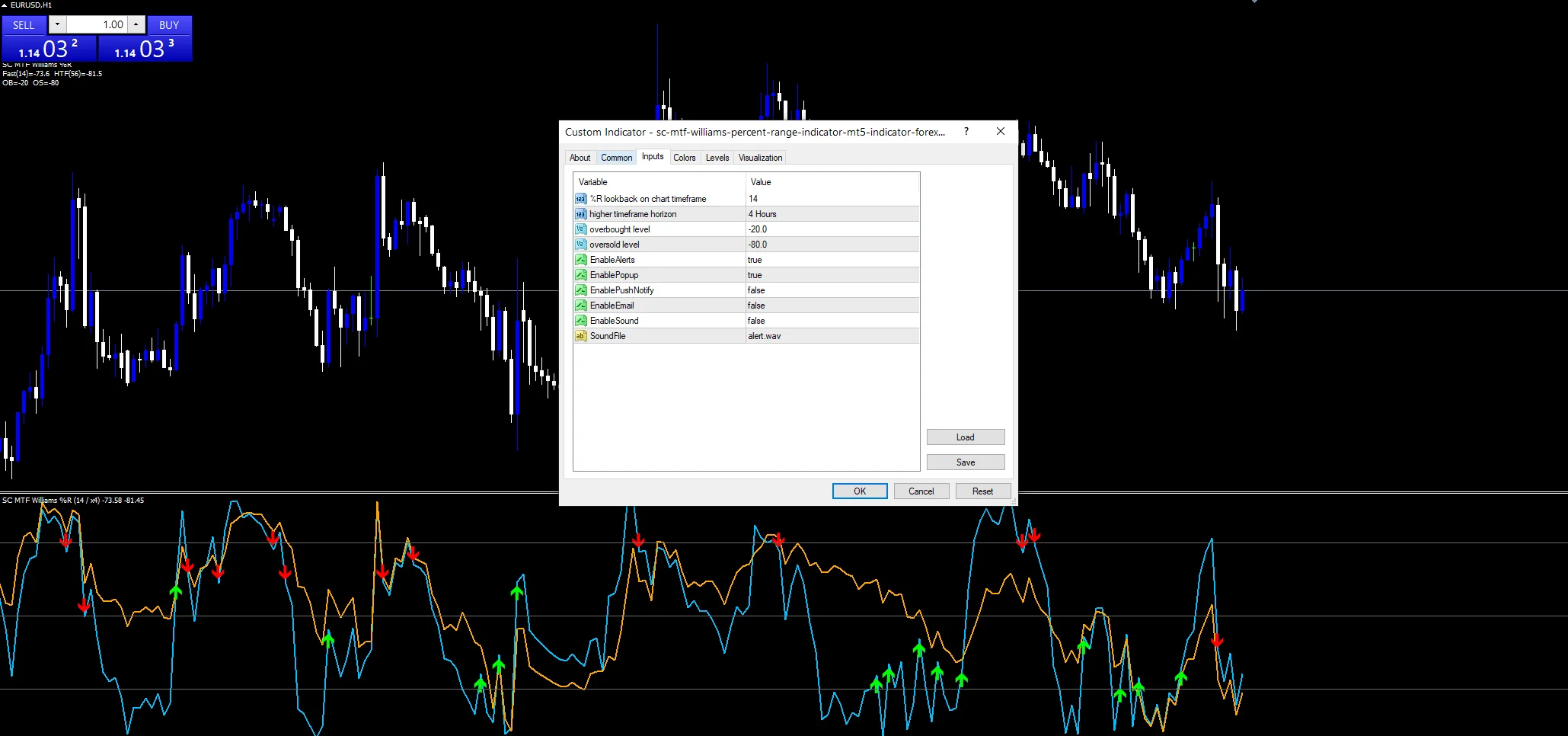Click the dialog resize grip corner
The width and height of the screenshot is (1568, 736).
coord(1014,502)
